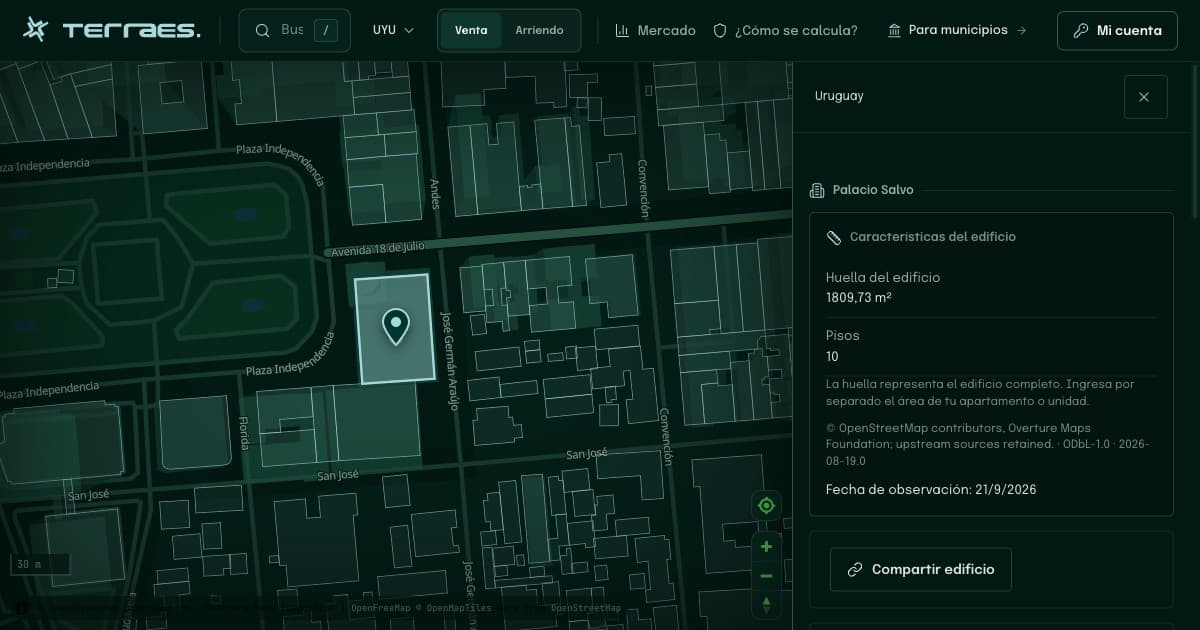Click the building icon beside Palacio Salvo
The image size is (1200, 630).
[x=816, y=190]
